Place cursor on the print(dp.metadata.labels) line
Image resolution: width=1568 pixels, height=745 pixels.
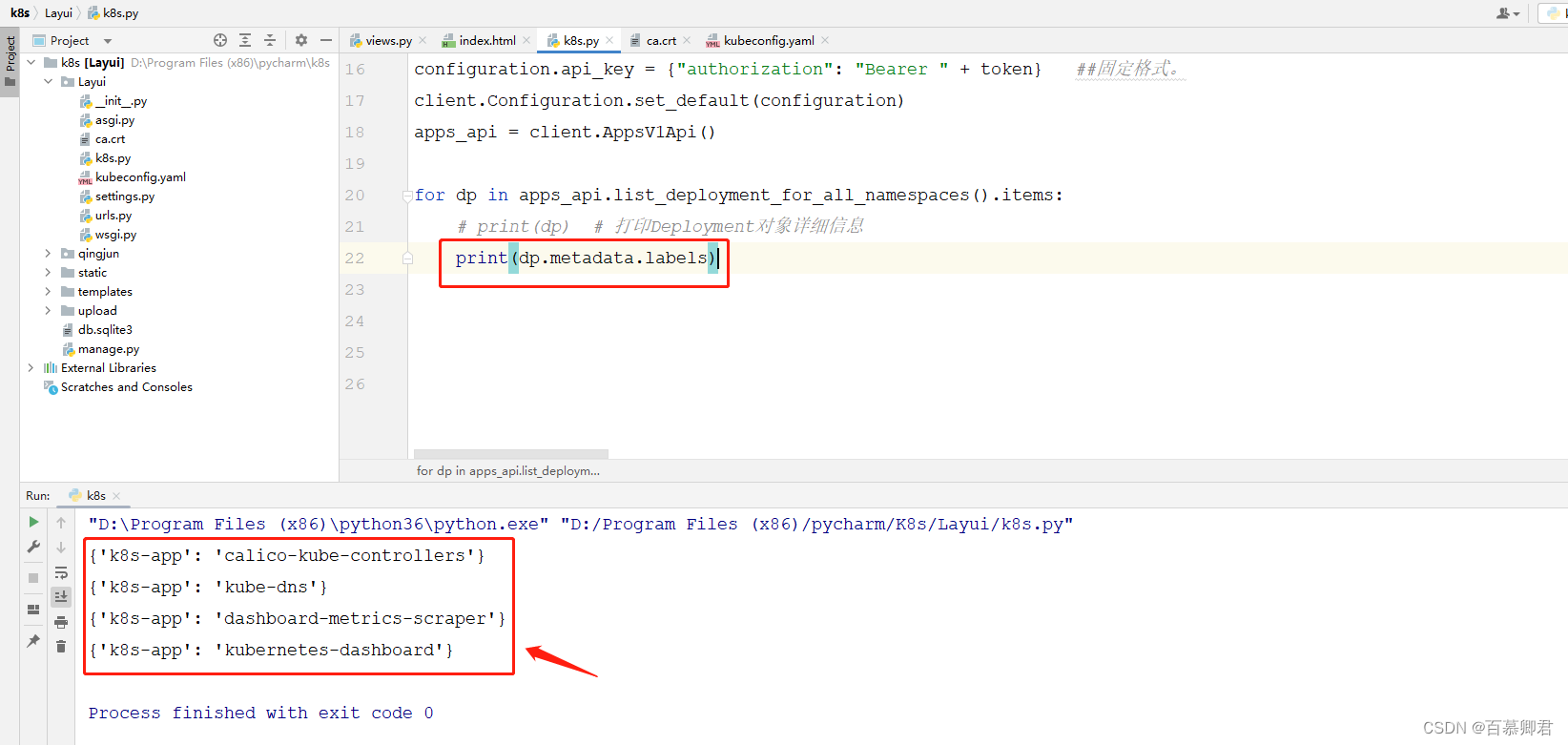586,259
